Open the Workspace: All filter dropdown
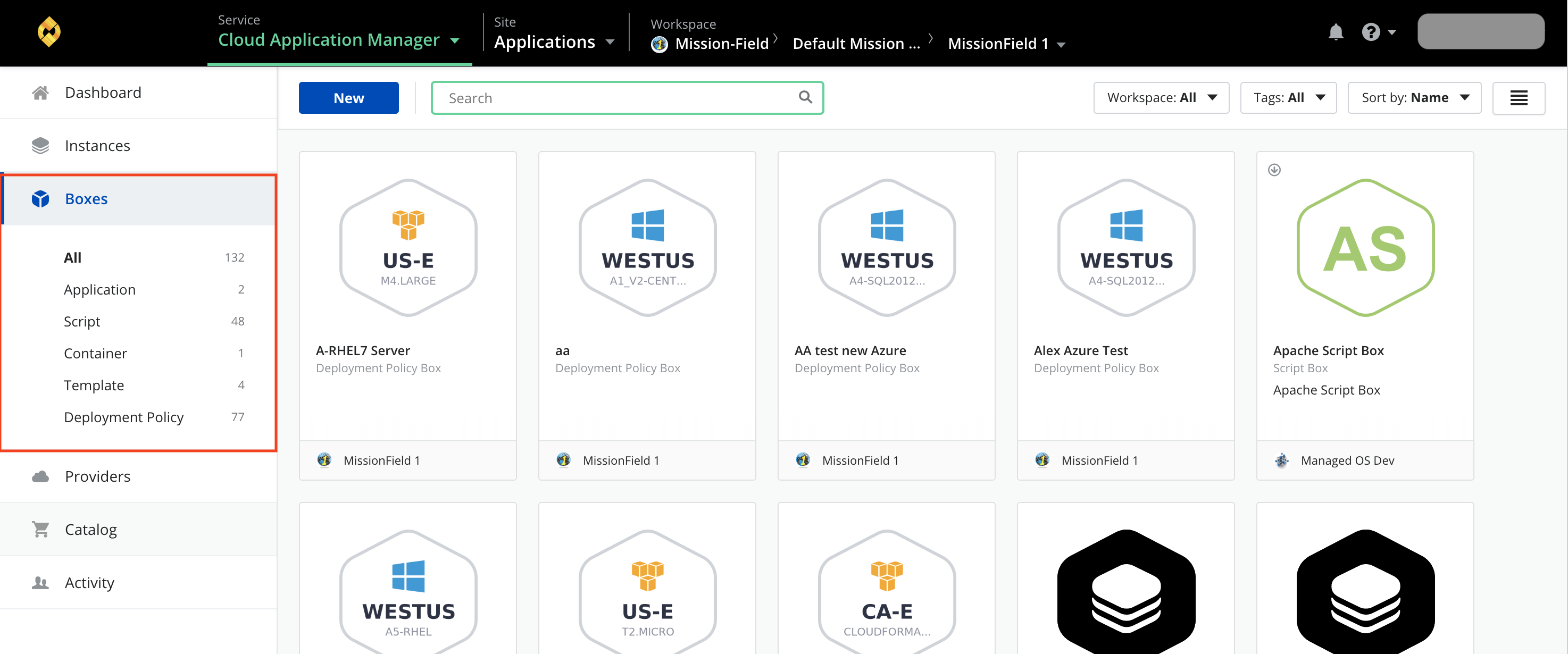This screenshot has width=1568, height=654. [1161, 98]
